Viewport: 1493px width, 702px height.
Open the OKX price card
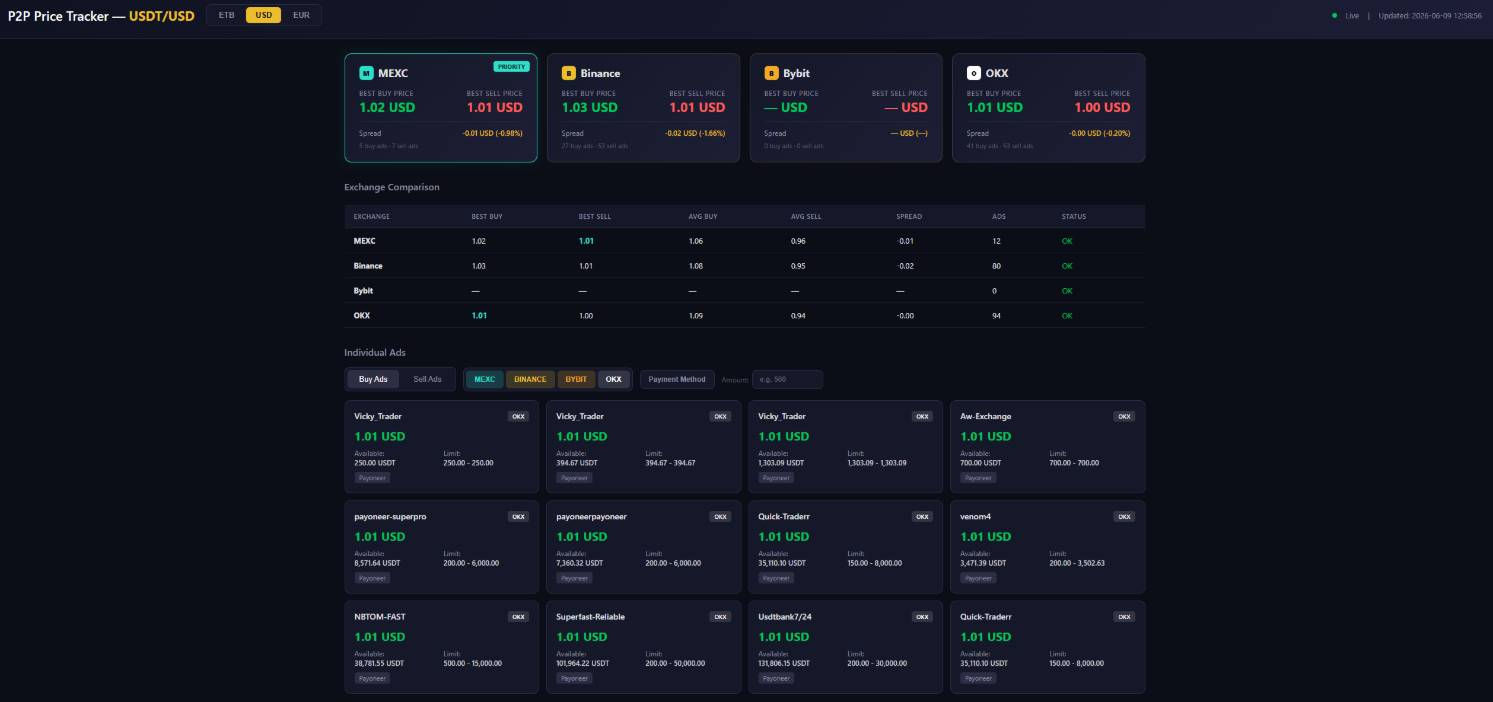[1048, 107]
